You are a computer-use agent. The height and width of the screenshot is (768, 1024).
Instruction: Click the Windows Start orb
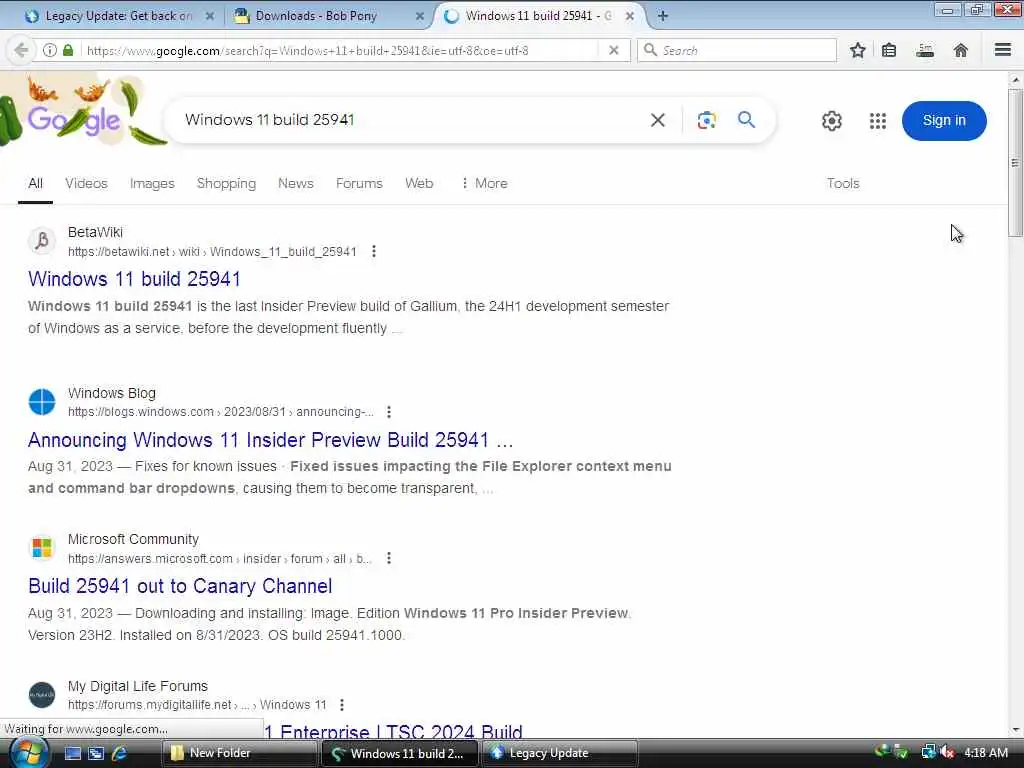29,753
